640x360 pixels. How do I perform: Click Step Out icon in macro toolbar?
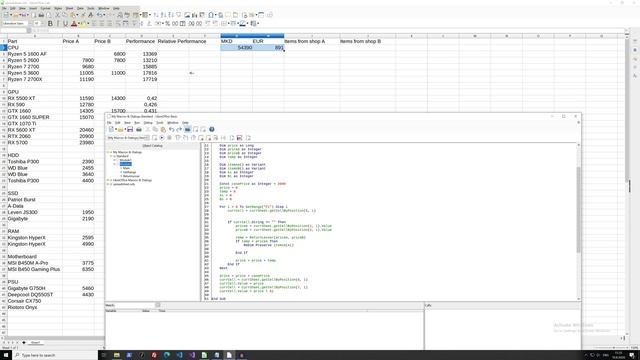coord(193,138)
